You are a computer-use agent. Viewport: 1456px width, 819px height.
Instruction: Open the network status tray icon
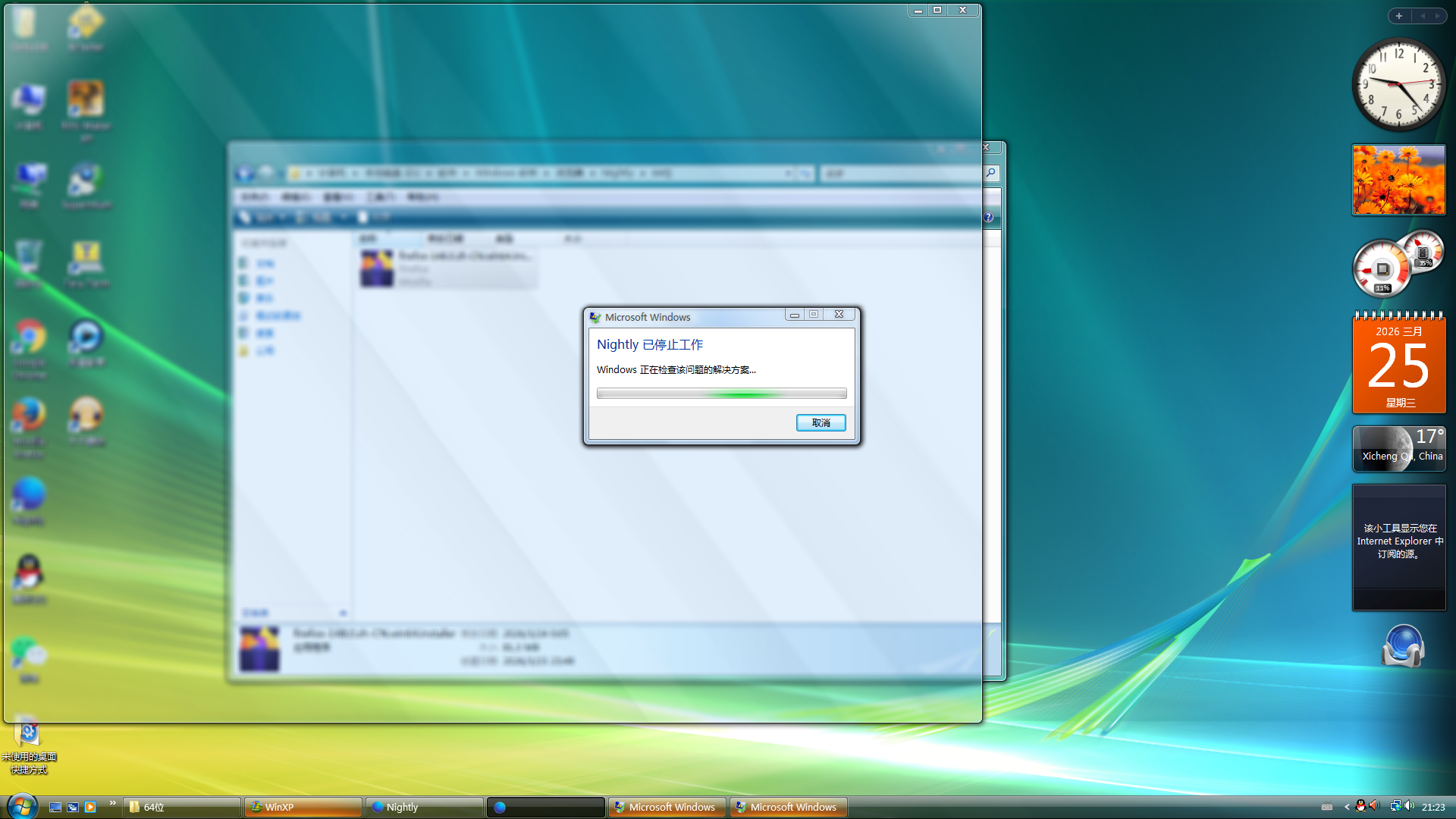coord(1395,806)
